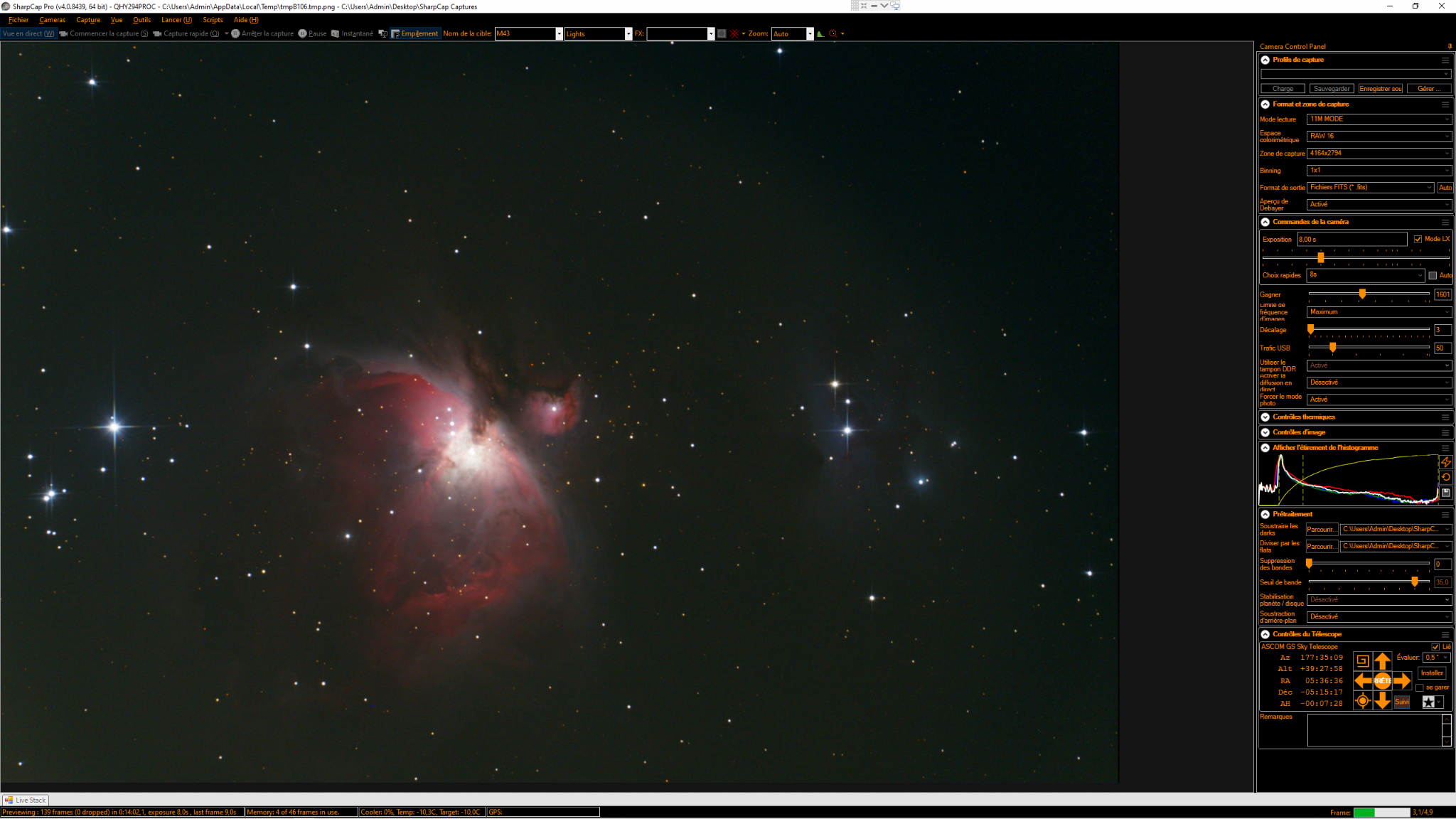1456x819 pixels.
Task: Nudge telescope up with up arrow
Action: point(1382,660)
